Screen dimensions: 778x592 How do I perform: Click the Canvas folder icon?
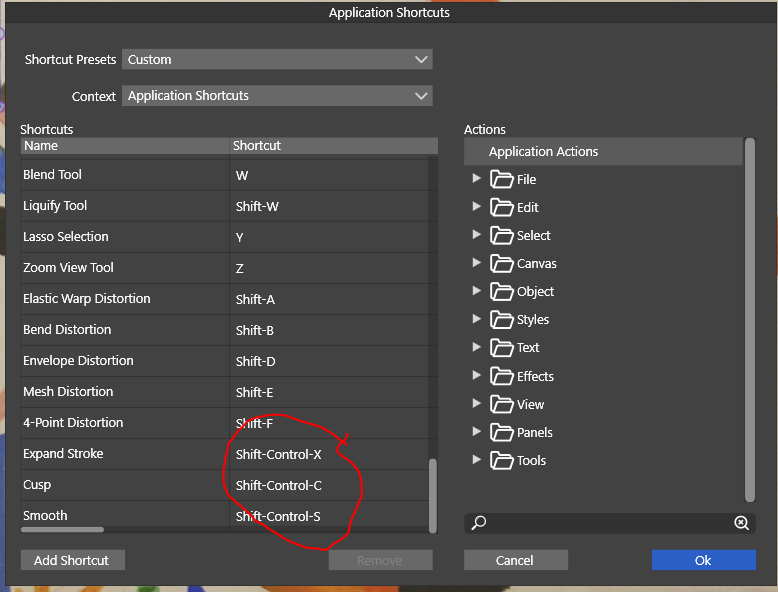coord(501,264)
